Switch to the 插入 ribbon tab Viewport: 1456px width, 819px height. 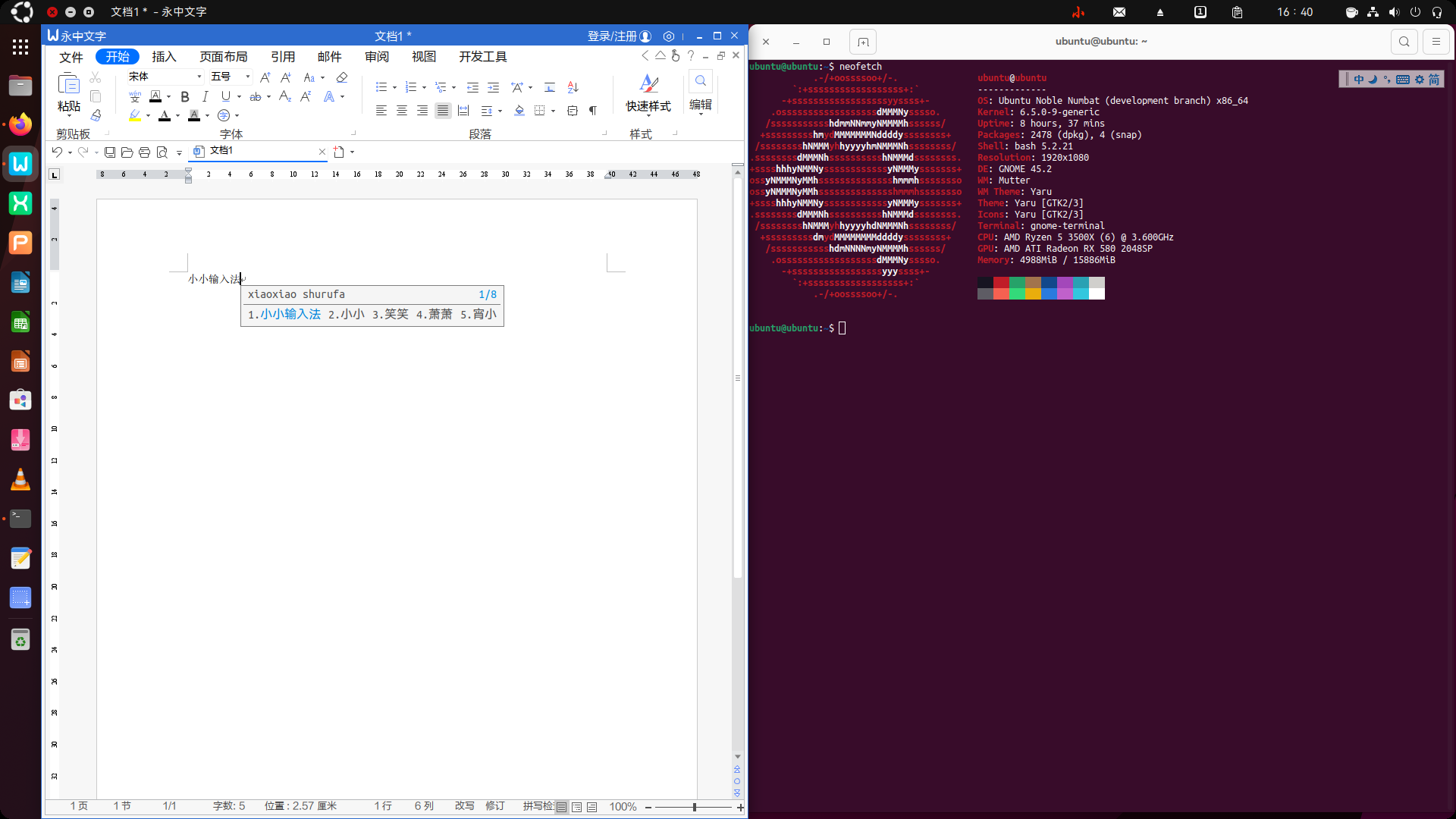(x=164, y=57)
